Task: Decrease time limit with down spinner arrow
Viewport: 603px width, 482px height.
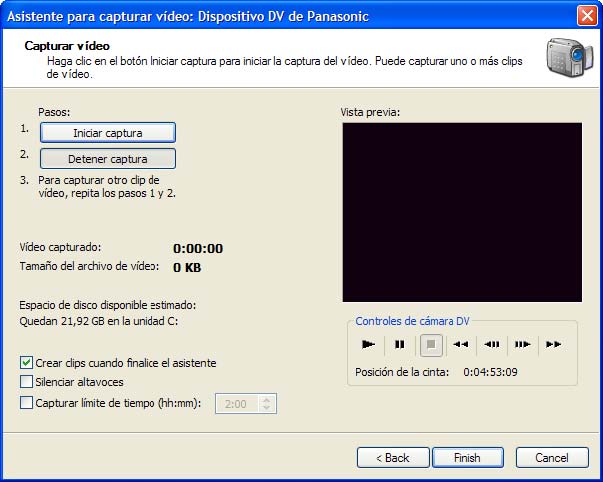Action: tap(267, 408)
